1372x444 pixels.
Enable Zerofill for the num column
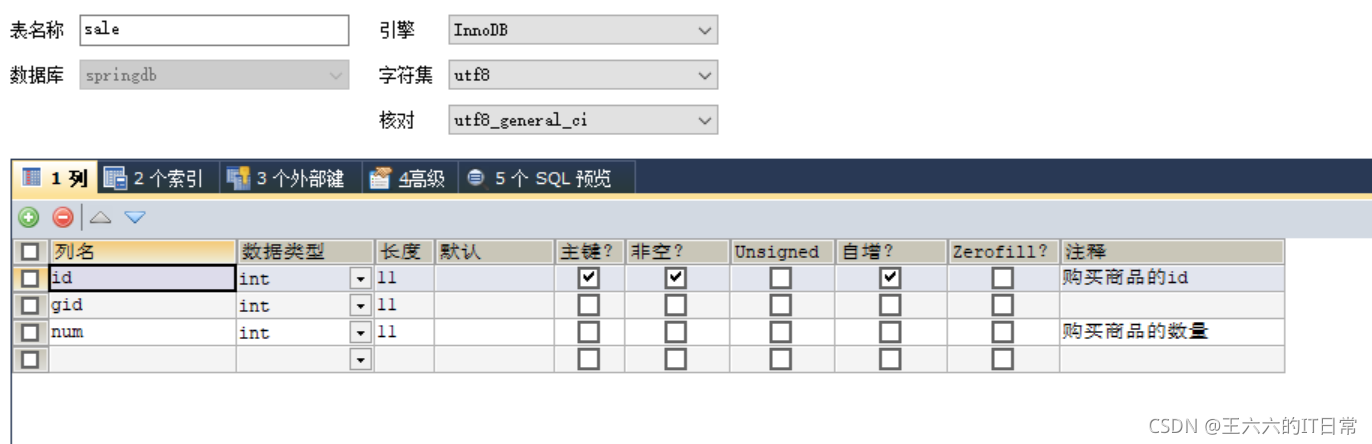(1003, 332)
